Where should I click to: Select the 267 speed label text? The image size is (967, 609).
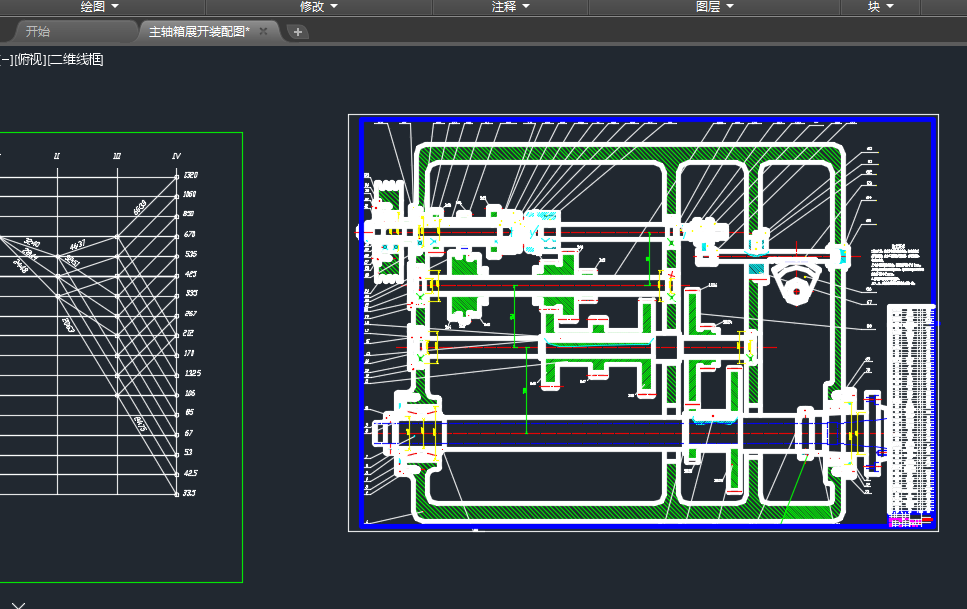(x=191, y=314)
